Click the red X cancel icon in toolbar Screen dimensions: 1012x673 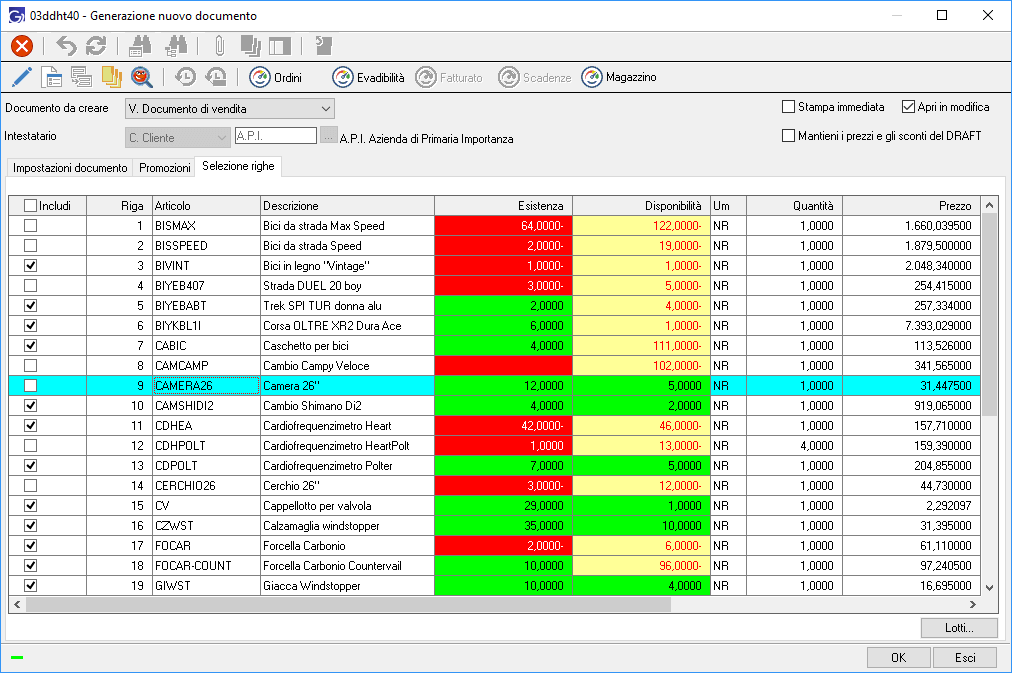pos(22,46)
